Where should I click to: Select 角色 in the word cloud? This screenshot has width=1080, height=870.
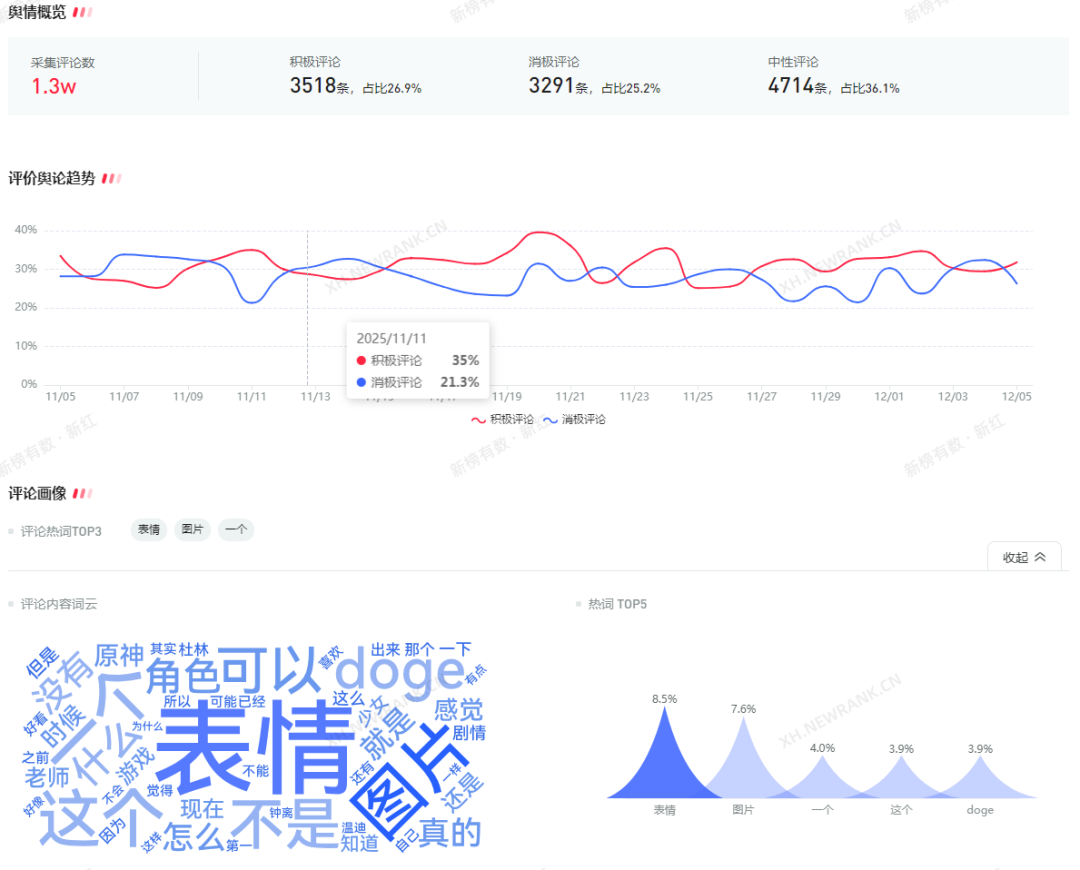(182, 678)
